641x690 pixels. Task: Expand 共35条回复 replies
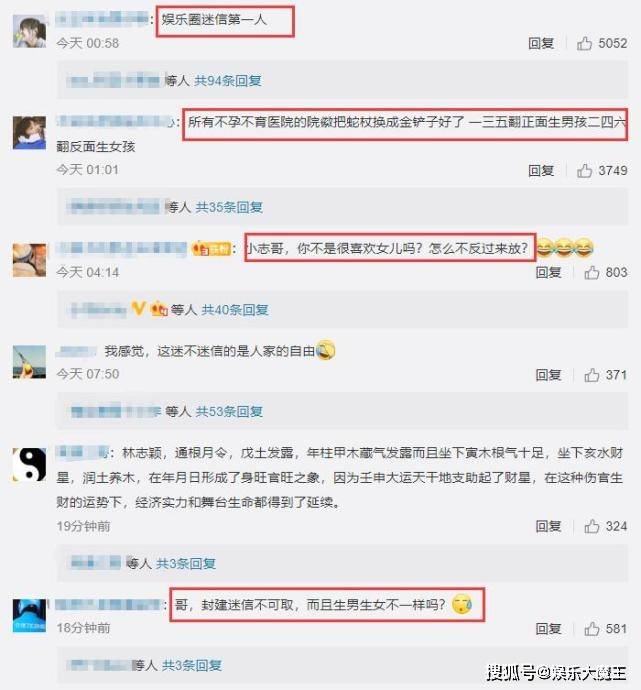tap(229, 207)
